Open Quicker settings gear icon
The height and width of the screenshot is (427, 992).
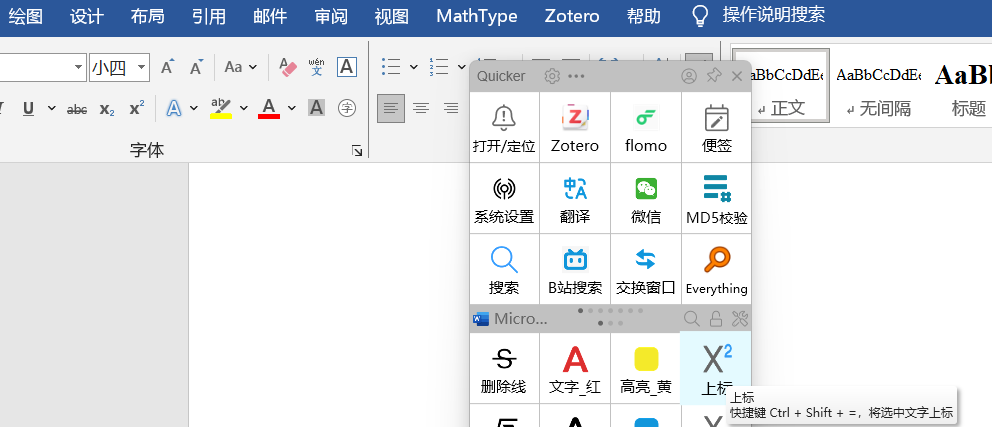click(552, 77)
